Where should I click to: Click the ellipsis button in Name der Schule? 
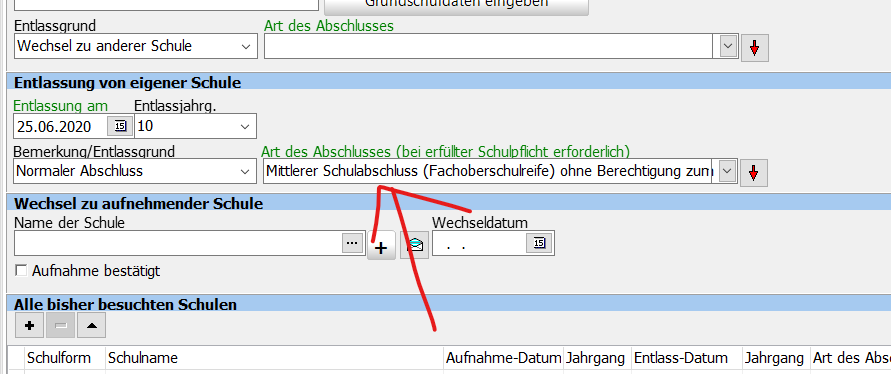pyautogui.click(x=352, y=243)
